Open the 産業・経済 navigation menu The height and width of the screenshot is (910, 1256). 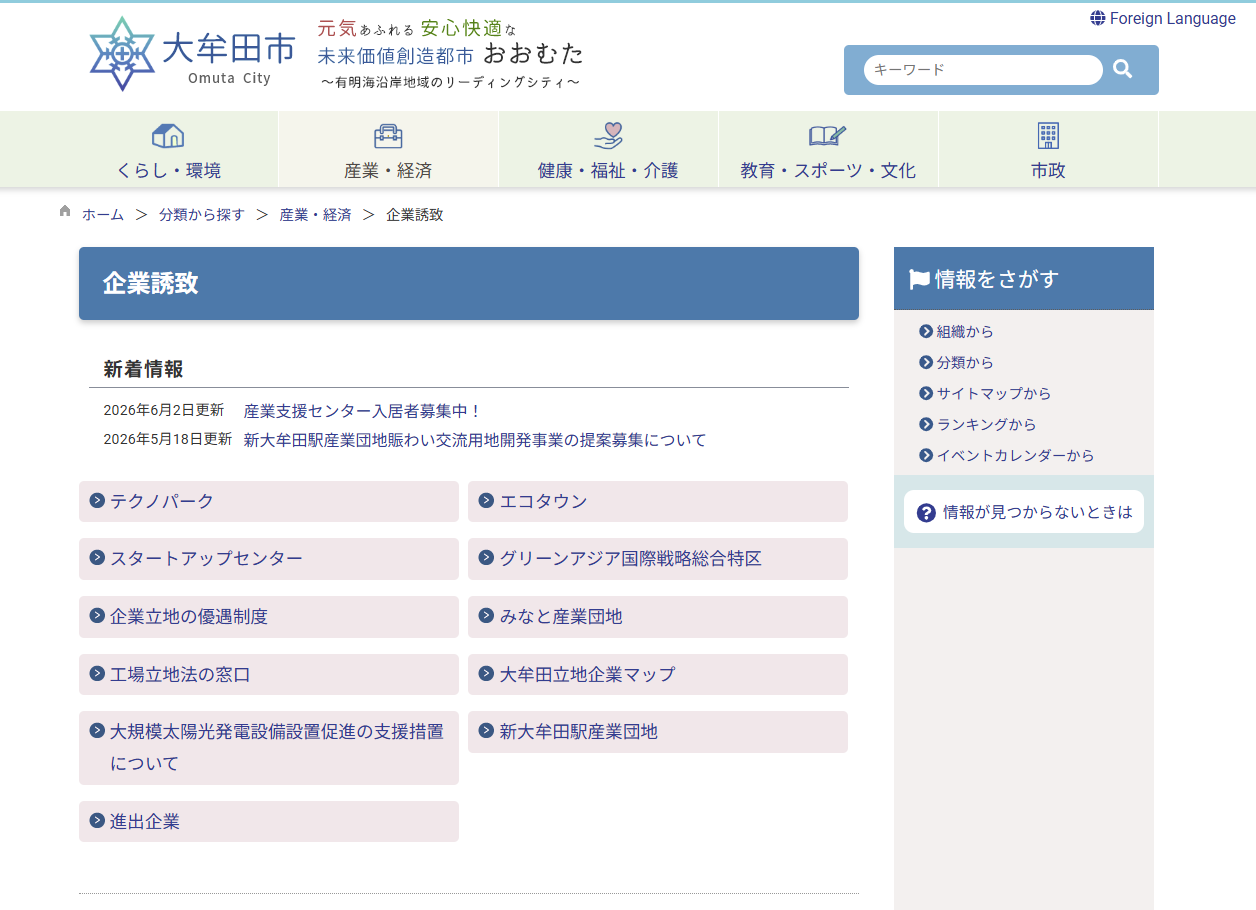(388, 149)
